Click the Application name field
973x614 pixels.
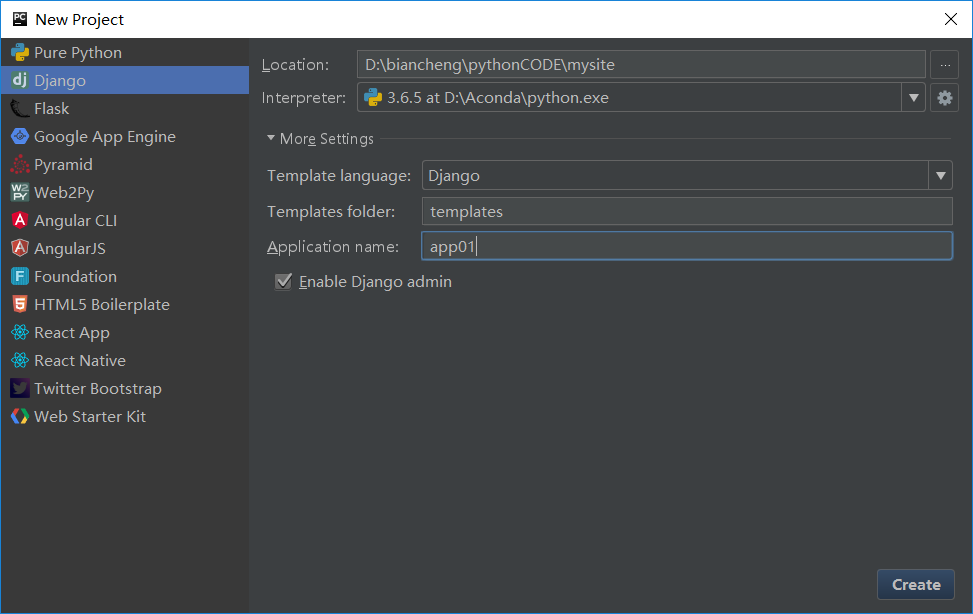[x=687, y=246]
